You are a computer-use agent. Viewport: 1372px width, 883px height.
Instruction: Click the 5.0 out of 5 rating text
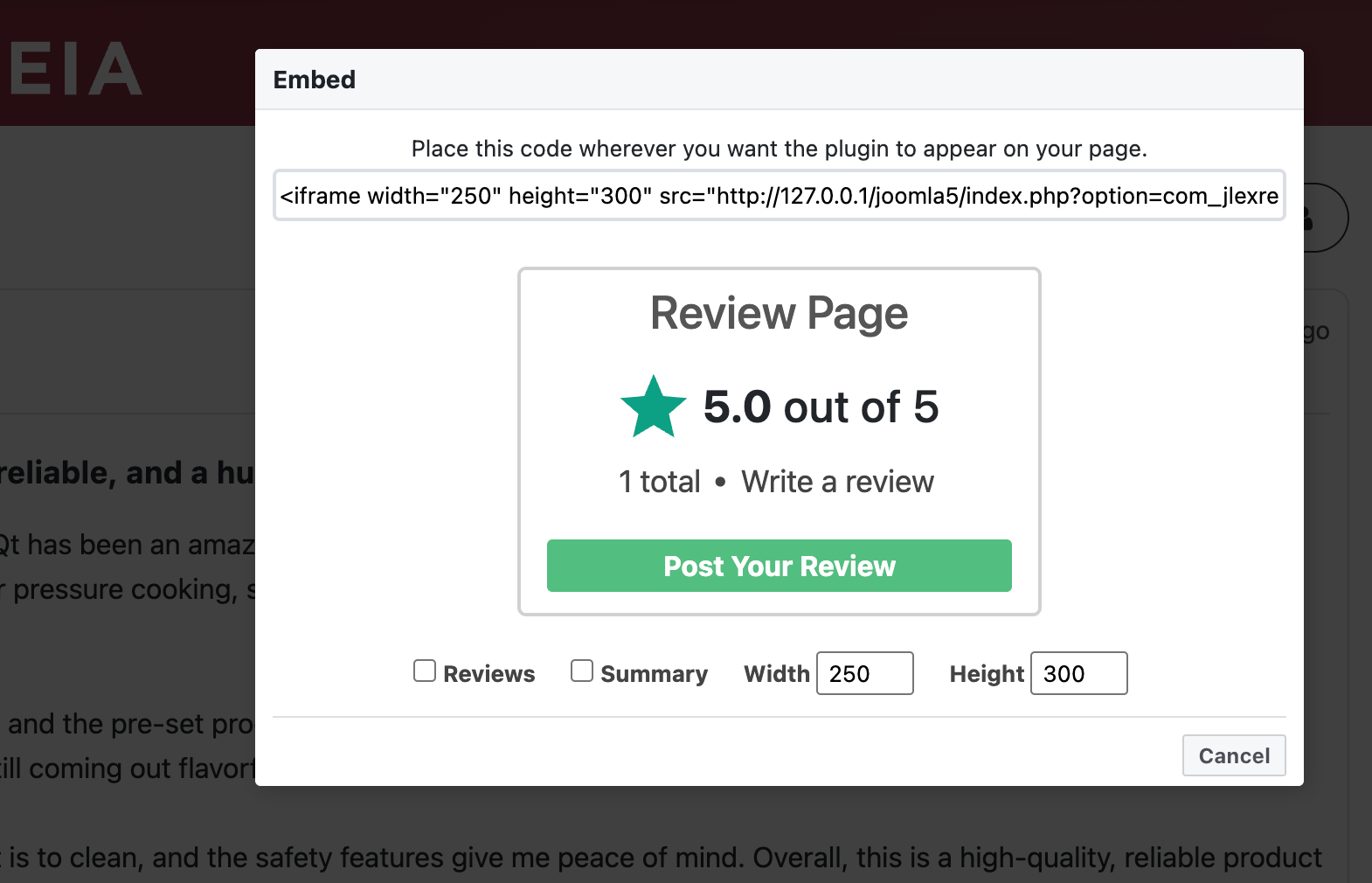click(821, 405)
